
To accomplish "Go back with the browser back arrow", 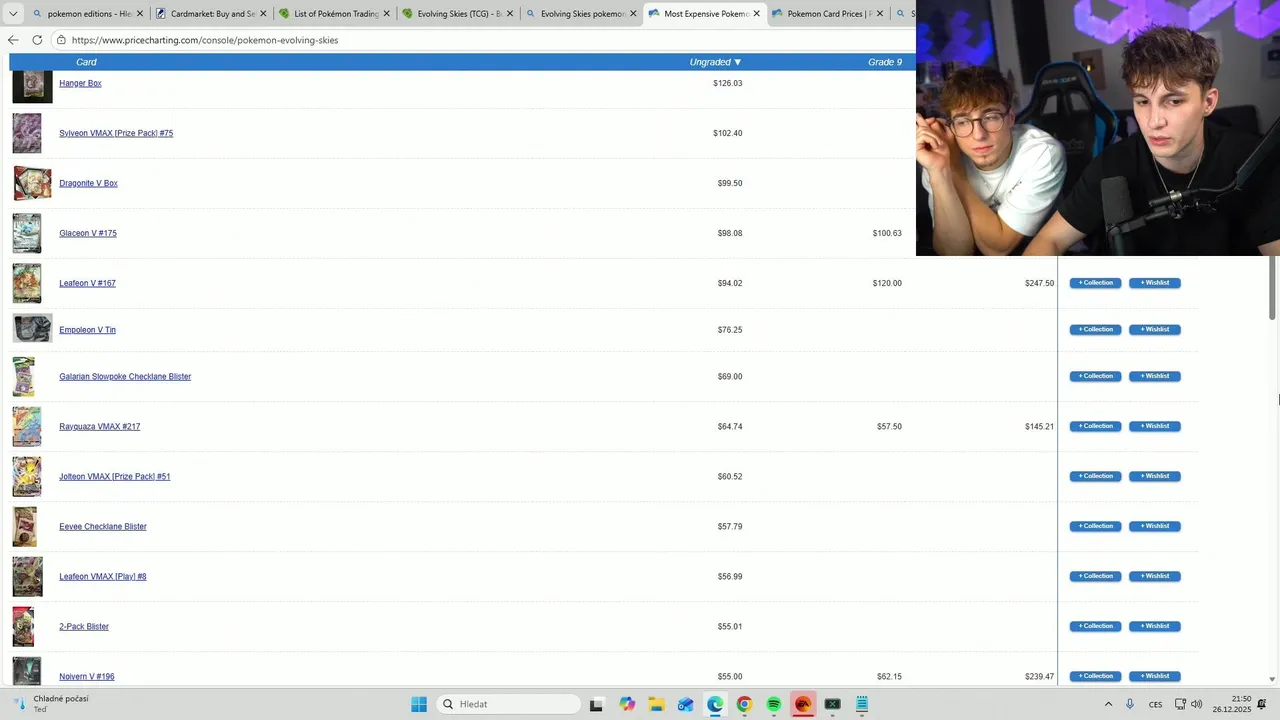I will (x=13, y=40).
